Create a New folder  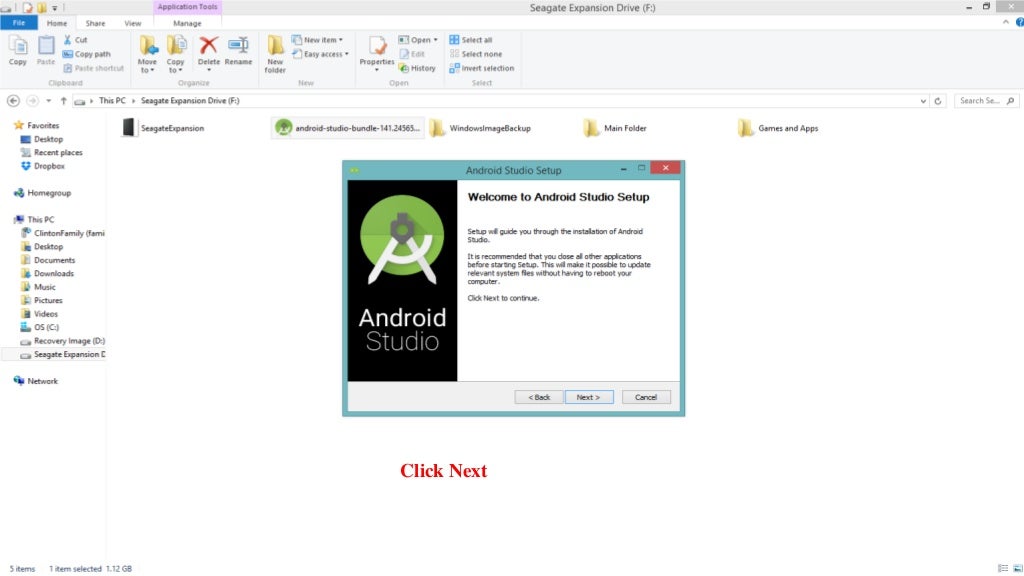[276, 54]
